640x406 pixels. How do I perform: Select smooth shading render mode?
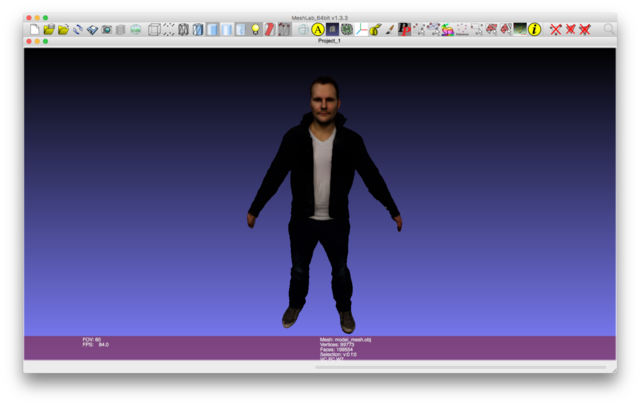coord(241,29)
